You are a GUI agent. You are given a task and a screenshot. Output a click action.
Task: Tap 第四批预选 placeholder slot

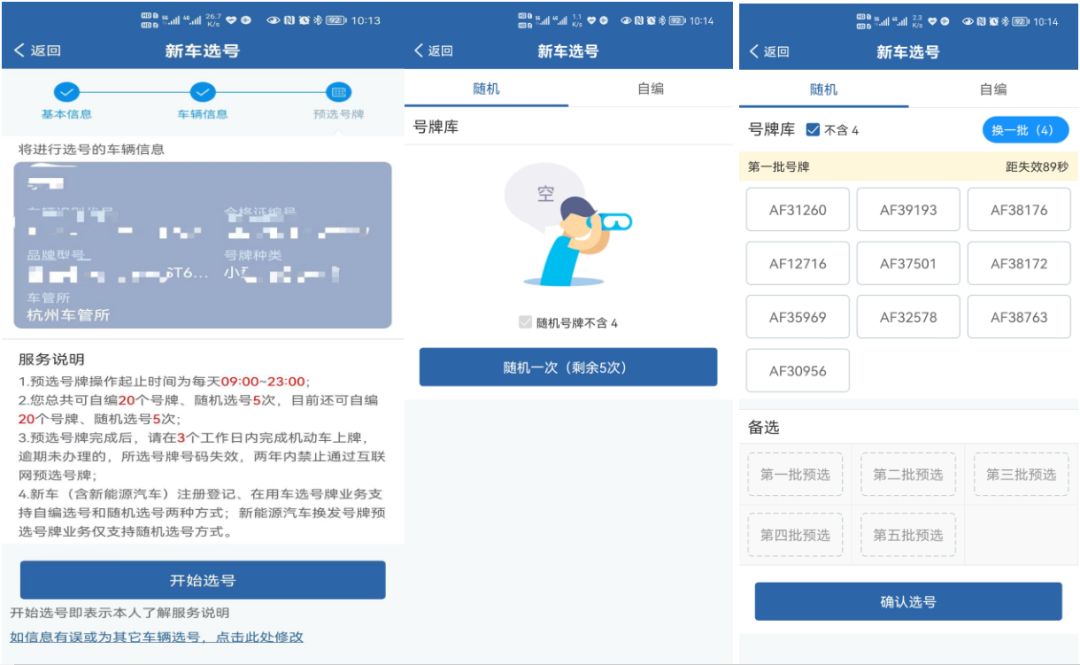pos(795,535)
